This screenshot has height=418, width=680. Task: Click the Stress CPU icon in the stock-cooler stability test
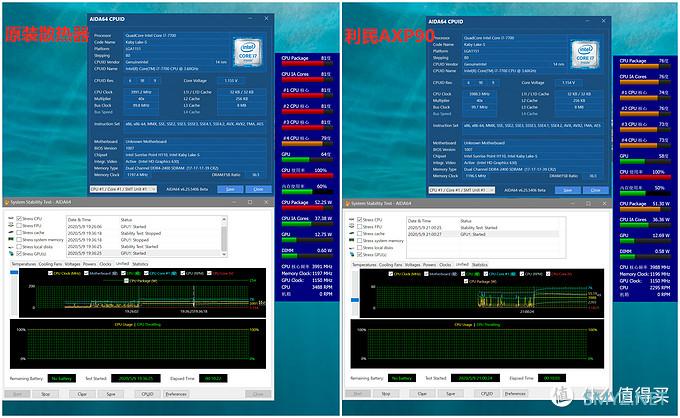[11, 219]
